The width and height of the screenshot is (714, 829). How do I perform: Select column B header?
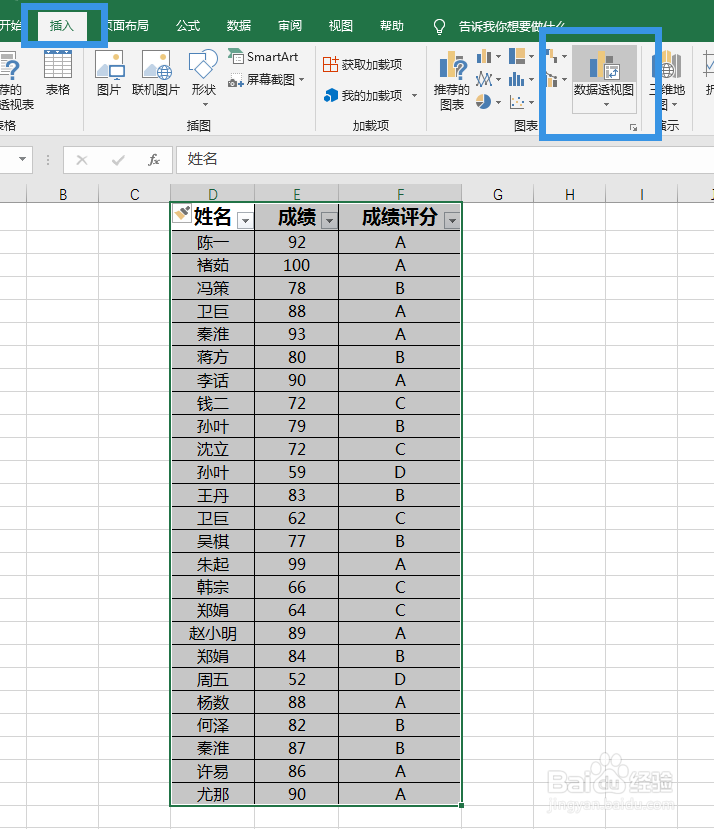[x=63, y=195]
